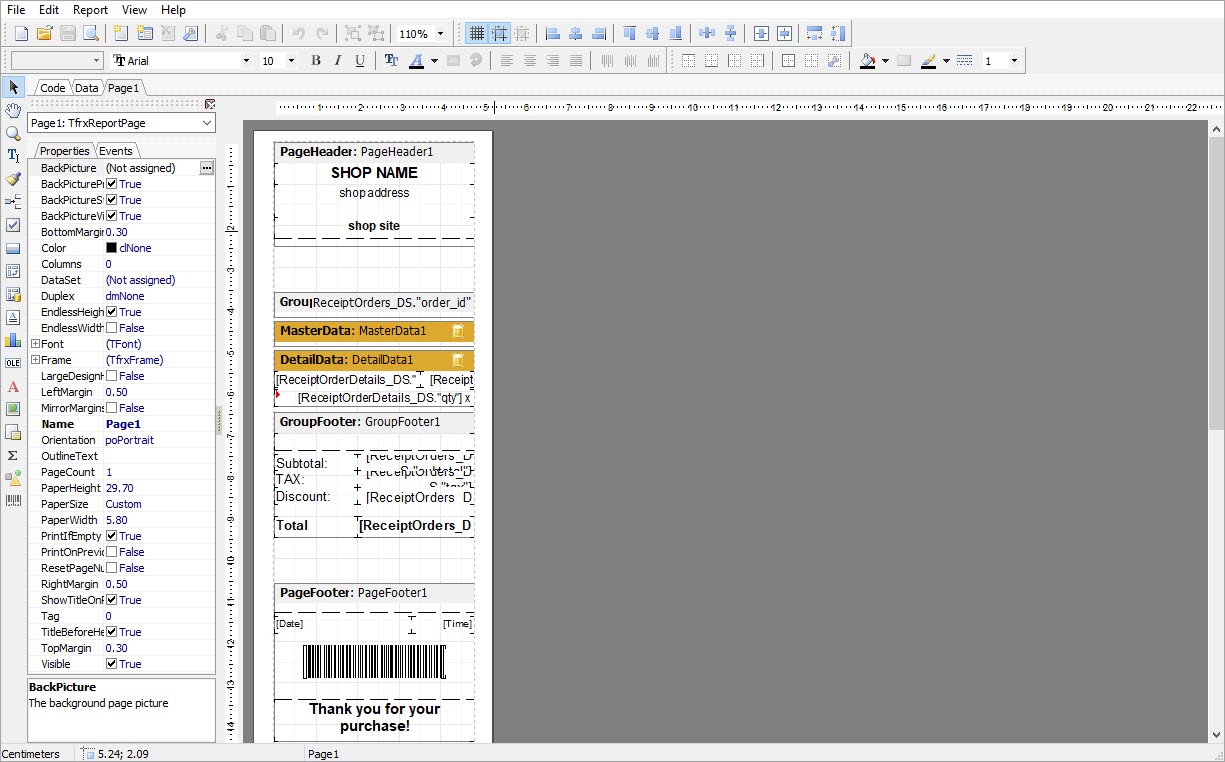Click the Underline formatting icon
This screenshot has height=762, width=1225.
360,61
